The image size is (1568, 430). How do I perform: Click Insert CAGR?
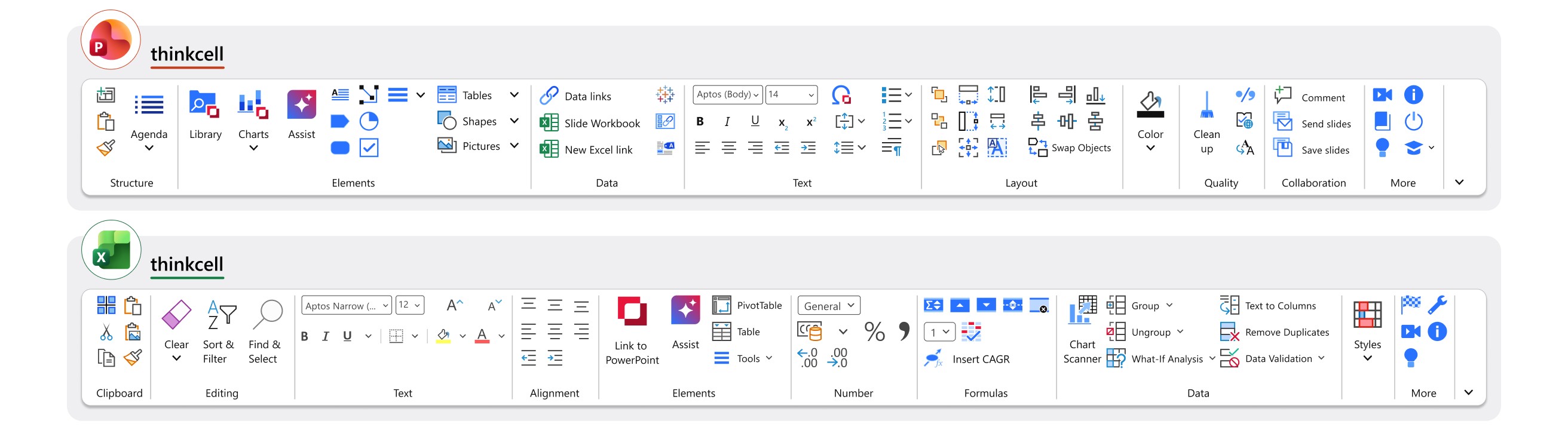coord(967,358)
